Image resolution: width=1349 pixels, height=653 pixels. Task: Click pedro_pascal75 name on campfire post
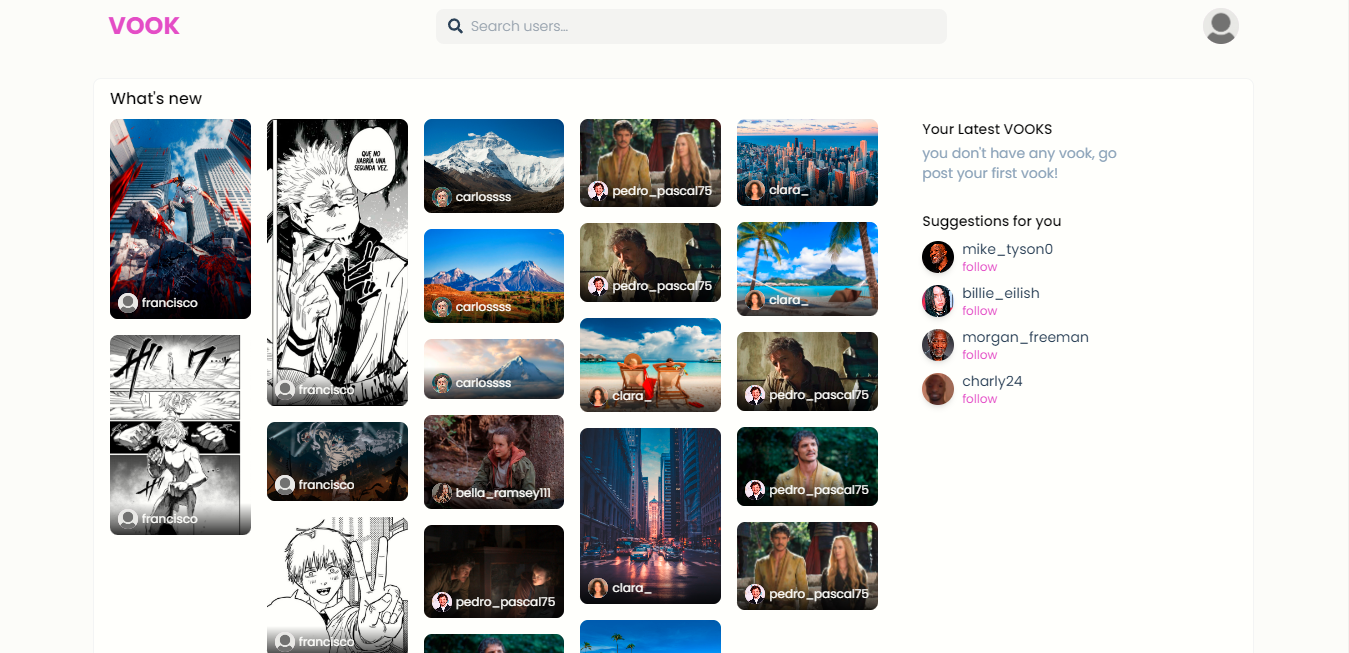tap(505, 602)
